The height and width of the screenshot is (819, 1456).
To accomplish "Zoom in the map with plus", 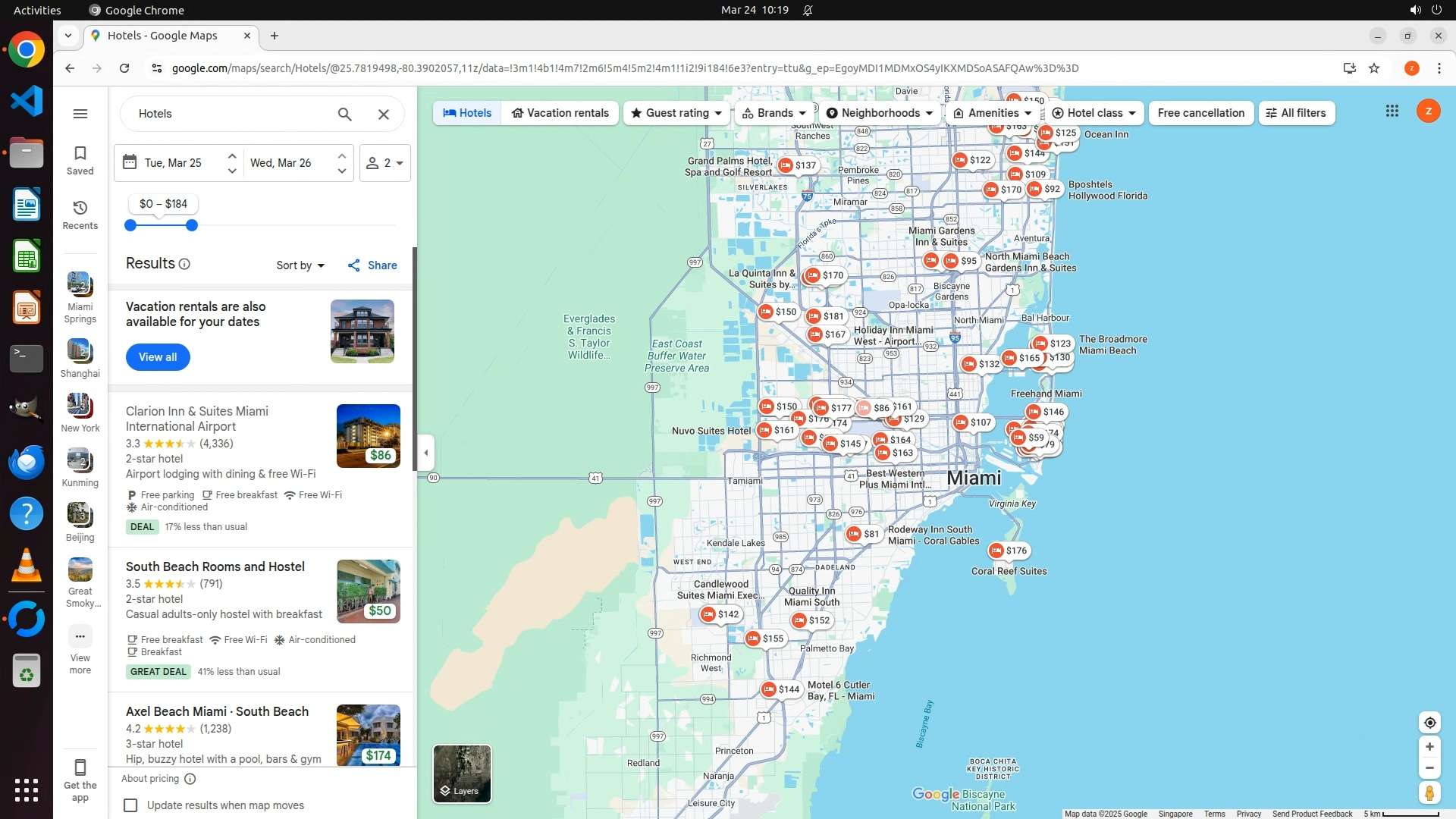I will pos(1429,747).
